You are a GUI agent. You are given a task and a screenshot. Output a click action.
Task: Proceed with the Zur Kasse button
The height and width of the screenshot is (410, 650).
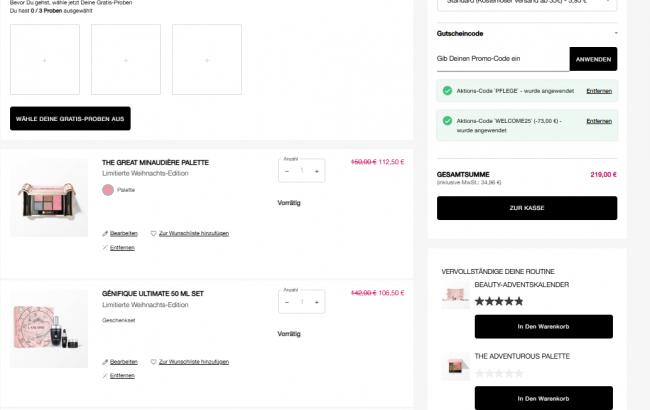click(x=527, y=208)
